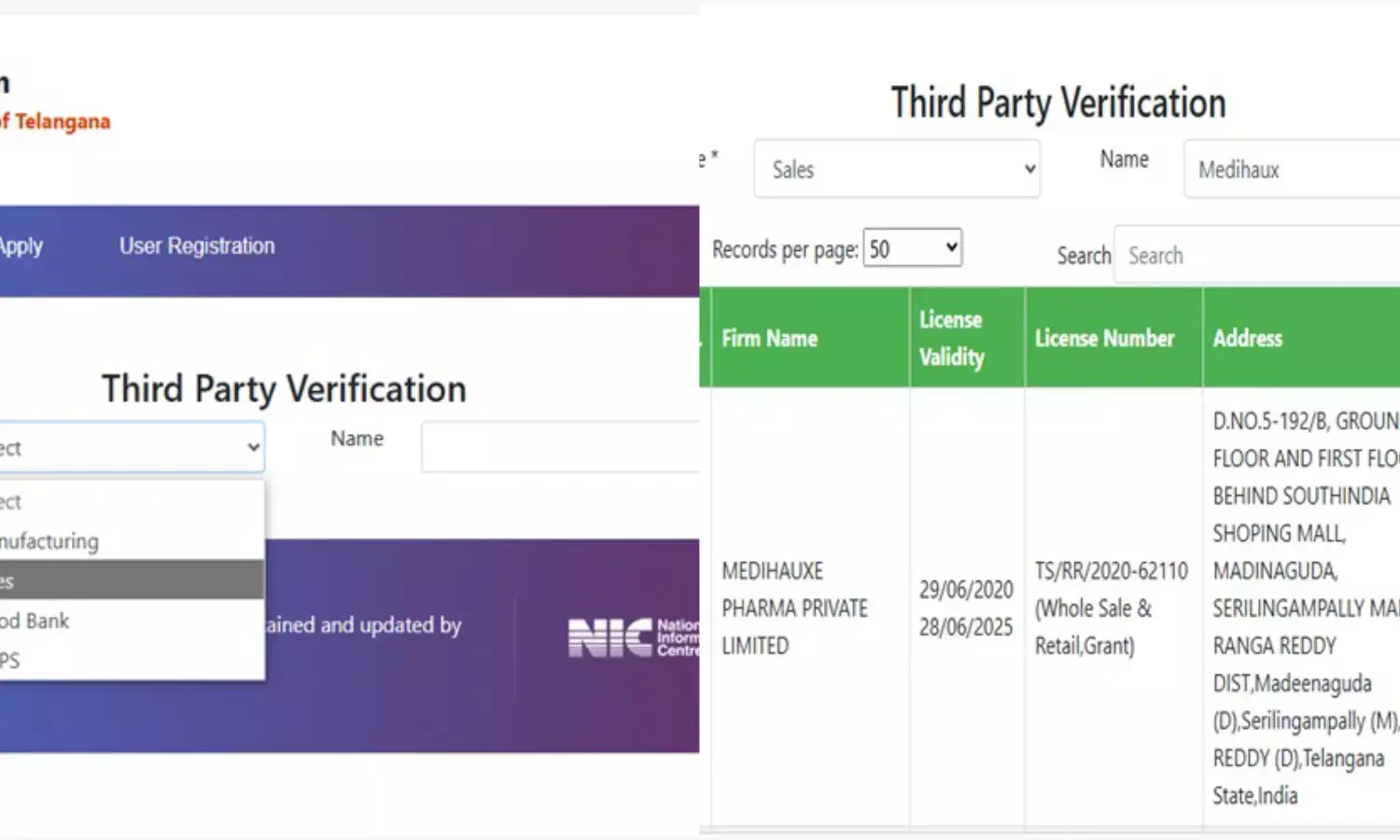Click the Firm Name column header

769,338
